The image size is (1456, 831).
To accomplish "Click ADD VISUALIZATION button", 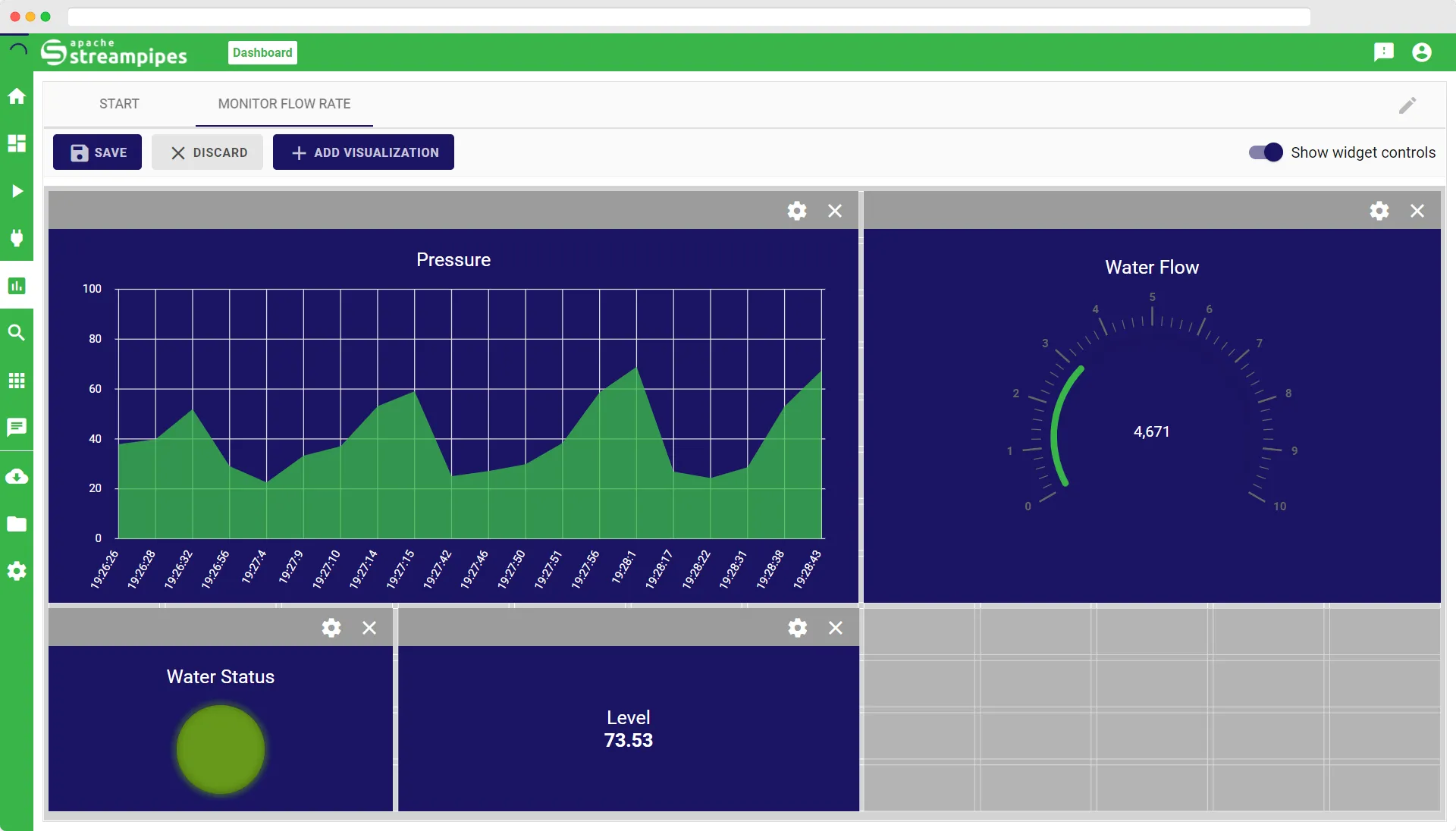I will pos(363,152).
